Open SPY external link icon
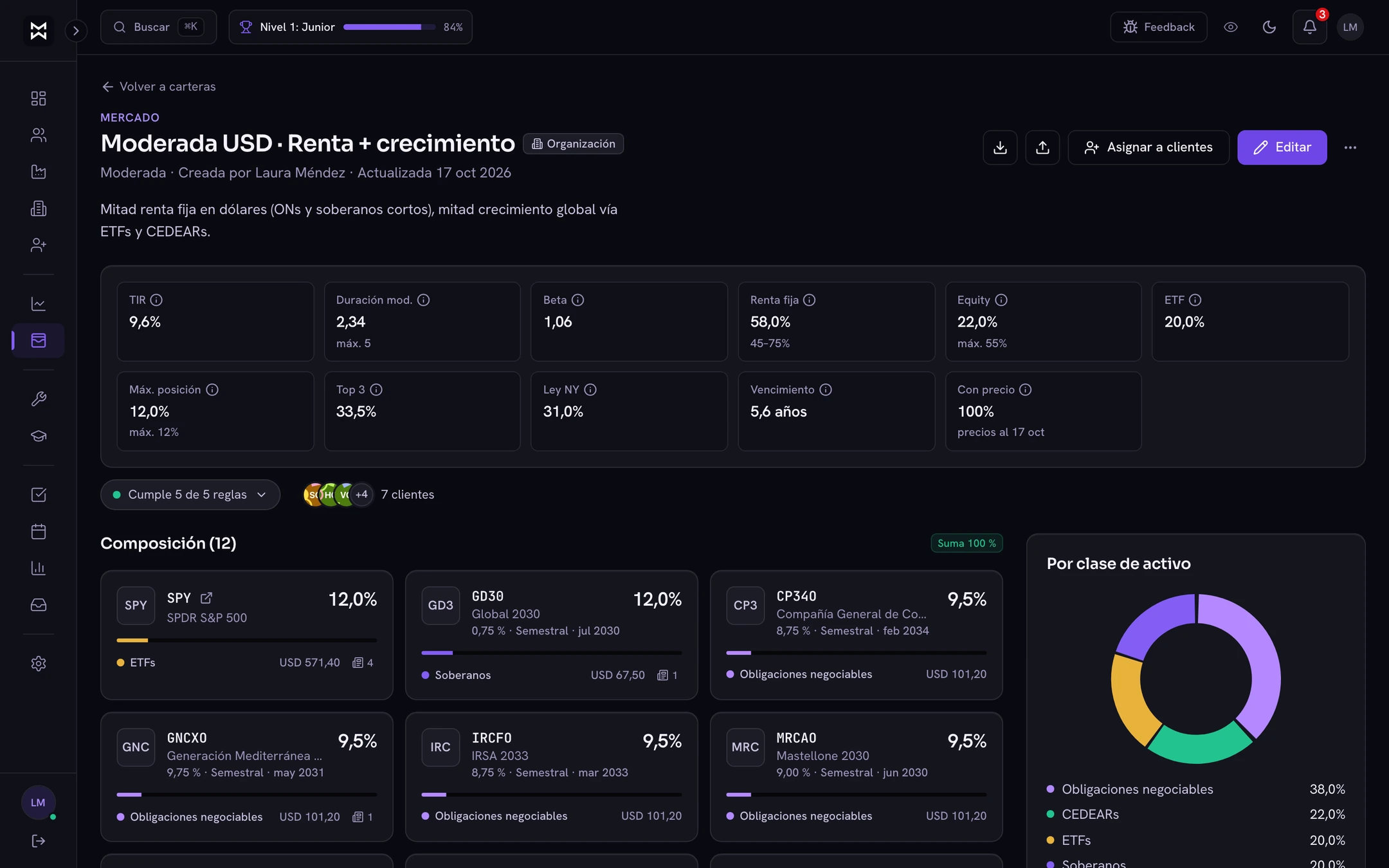This screenshot has width=1389, height=868. (x=206, y=598)
